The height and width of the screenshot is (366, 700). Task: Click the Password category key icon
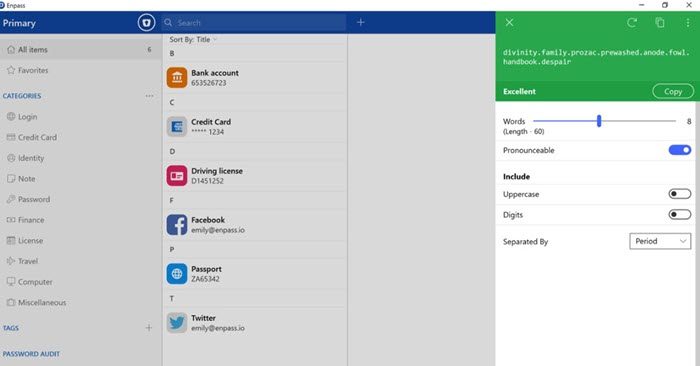[11, 199]
